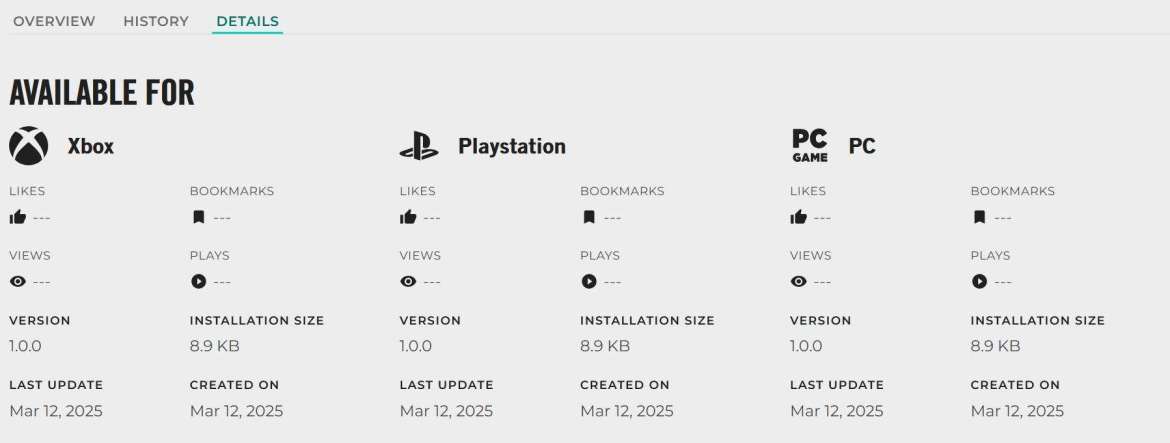The image size is (1170, 443).
Task: Click the eye views icon under Xbox
Action: tap(17, 281)
